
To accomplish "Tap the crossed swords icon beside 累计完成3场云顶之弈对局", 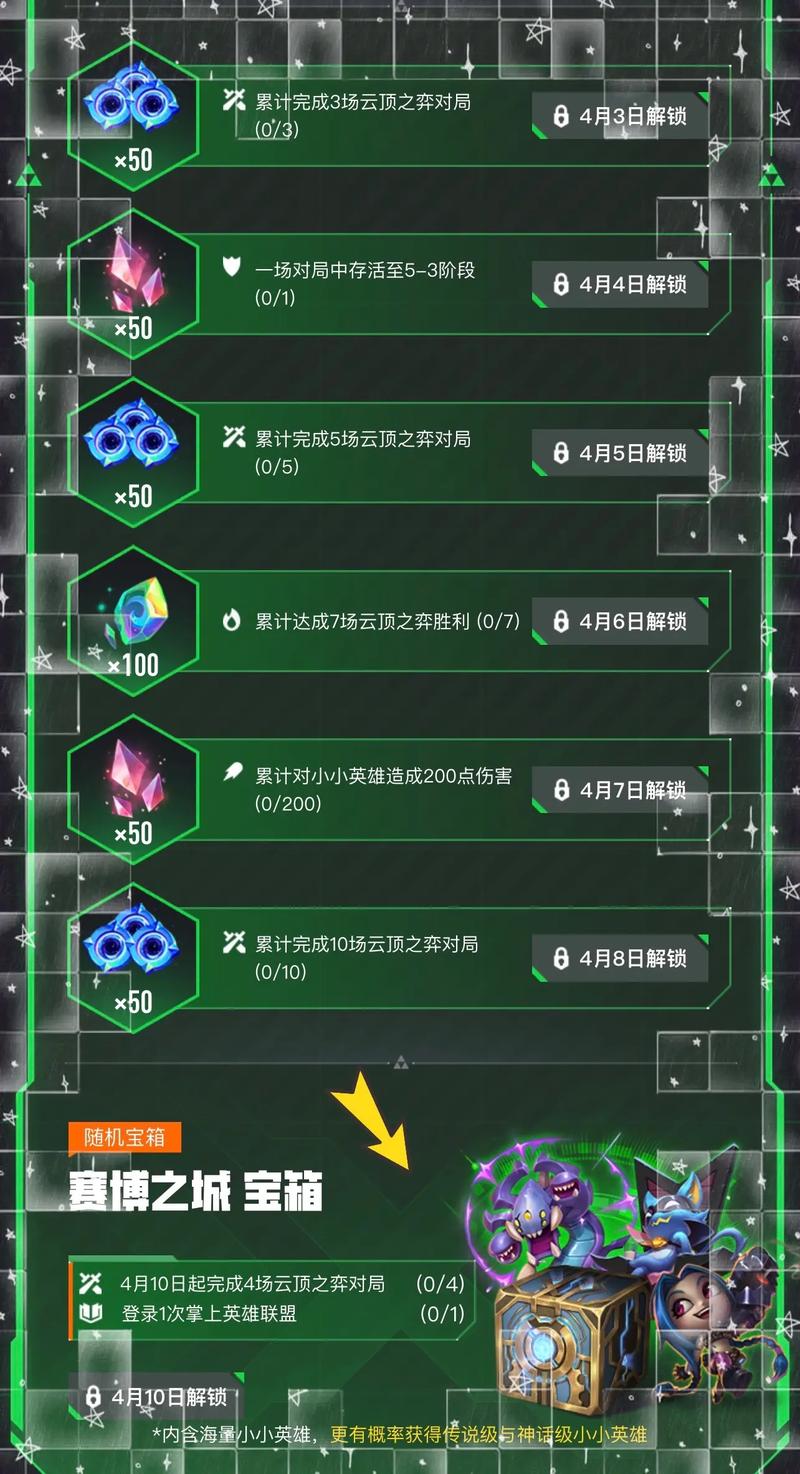I will [x=234, y=101].
